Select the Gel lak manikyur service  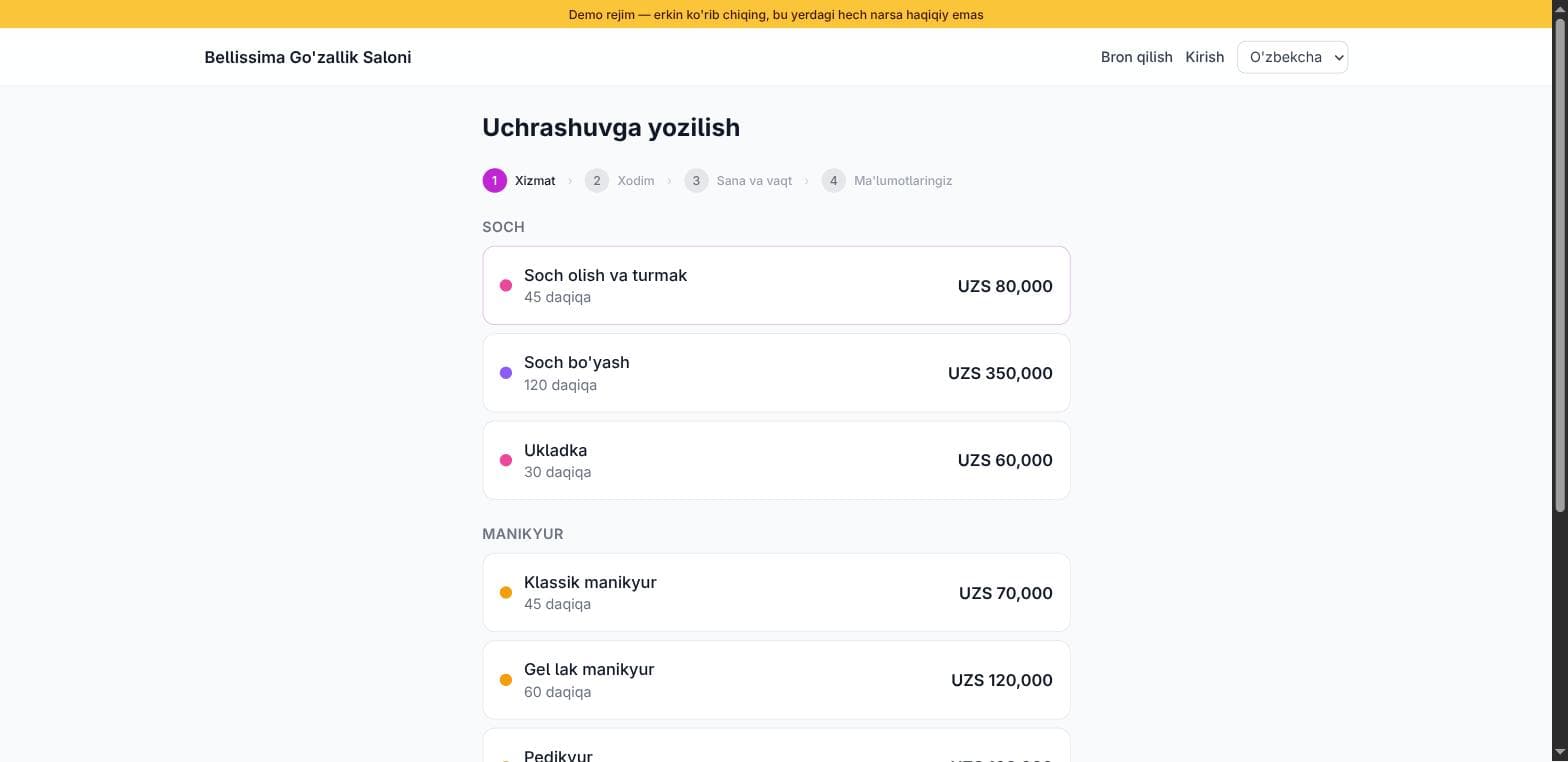click(776, 680)
